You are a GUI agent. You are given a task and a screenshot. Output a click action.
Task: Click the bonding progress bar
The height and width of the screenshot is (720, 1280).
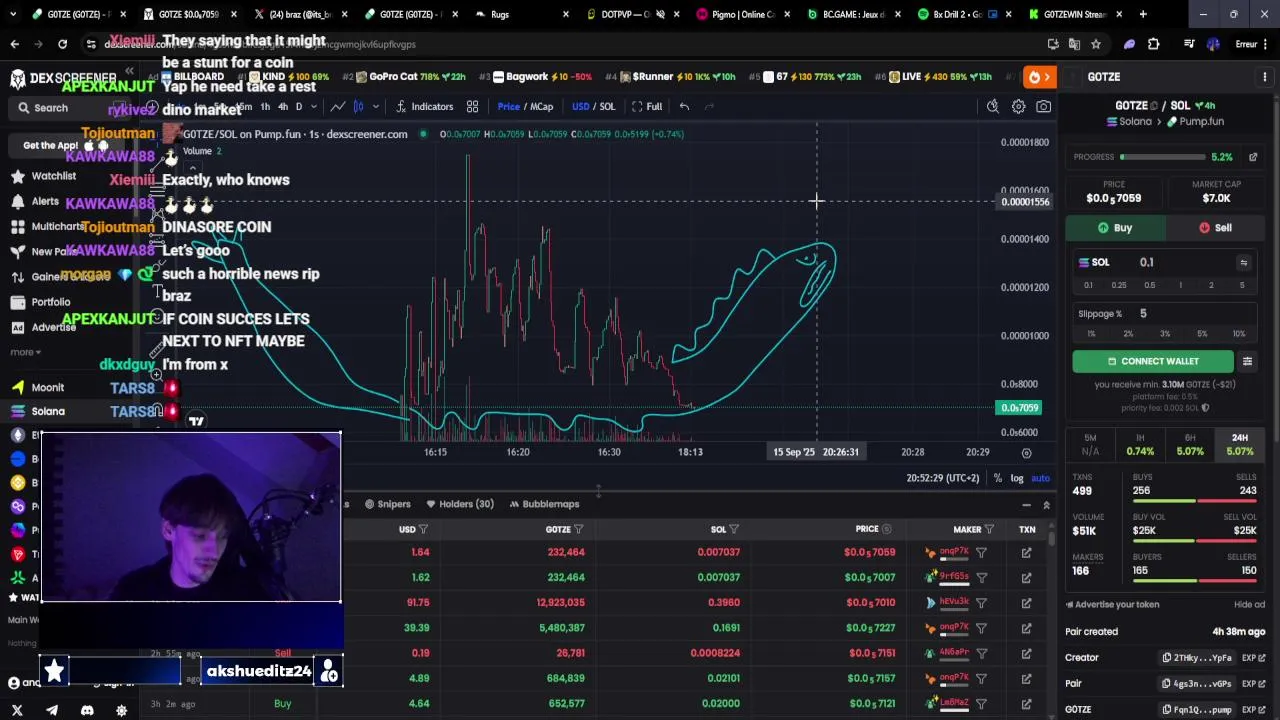(1161, 157)
